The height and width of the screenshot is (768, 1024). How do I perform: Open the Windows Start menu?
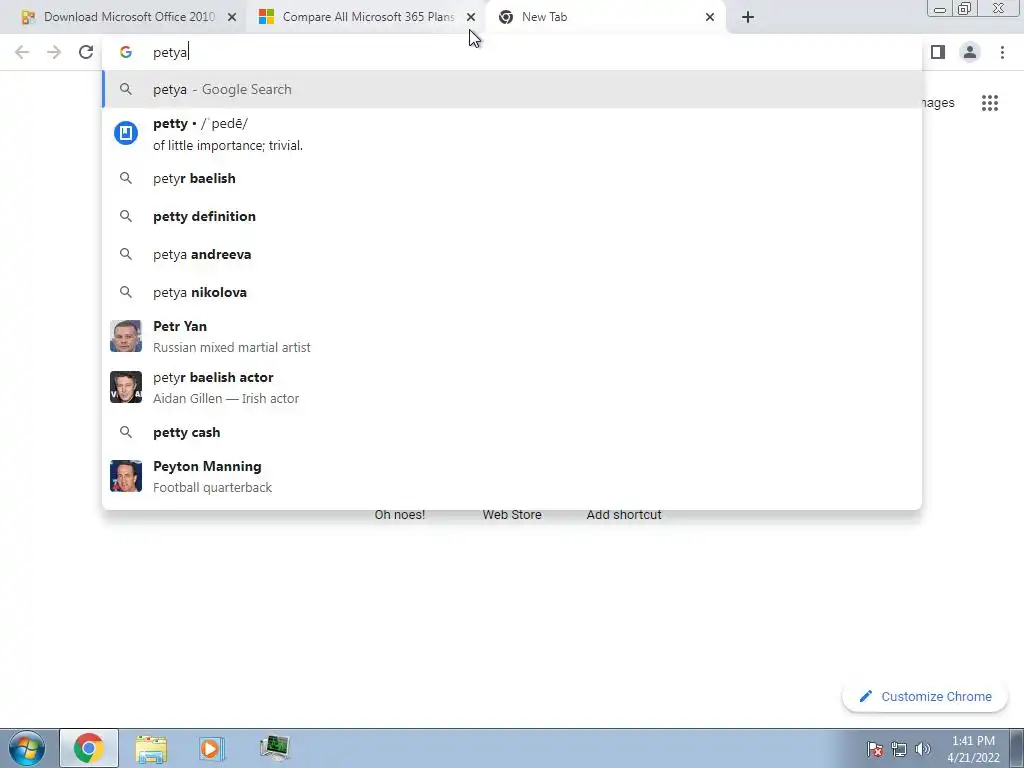[x=26, y=748]
